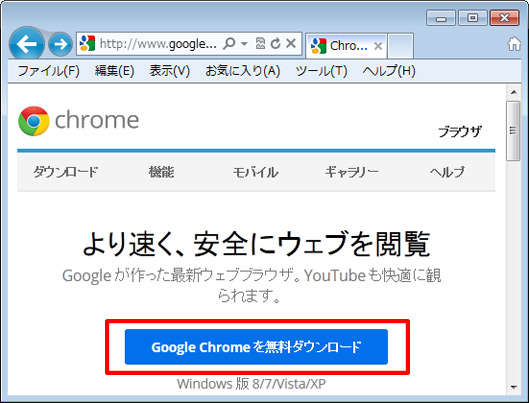Go forward with the forward arrow button

tap(60, 44)
